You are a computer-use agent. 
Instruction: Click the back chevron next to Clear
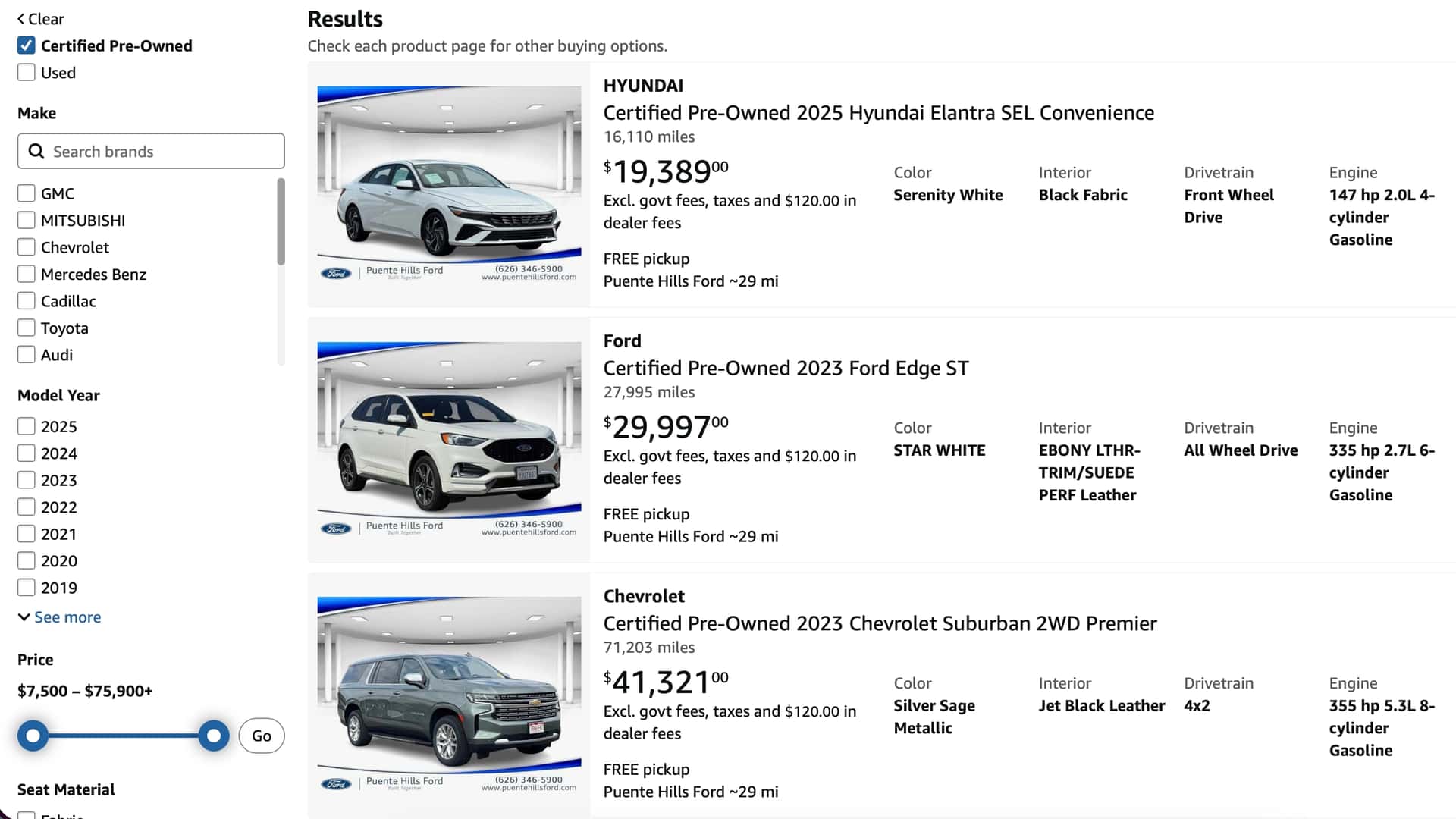click(21, 19)
